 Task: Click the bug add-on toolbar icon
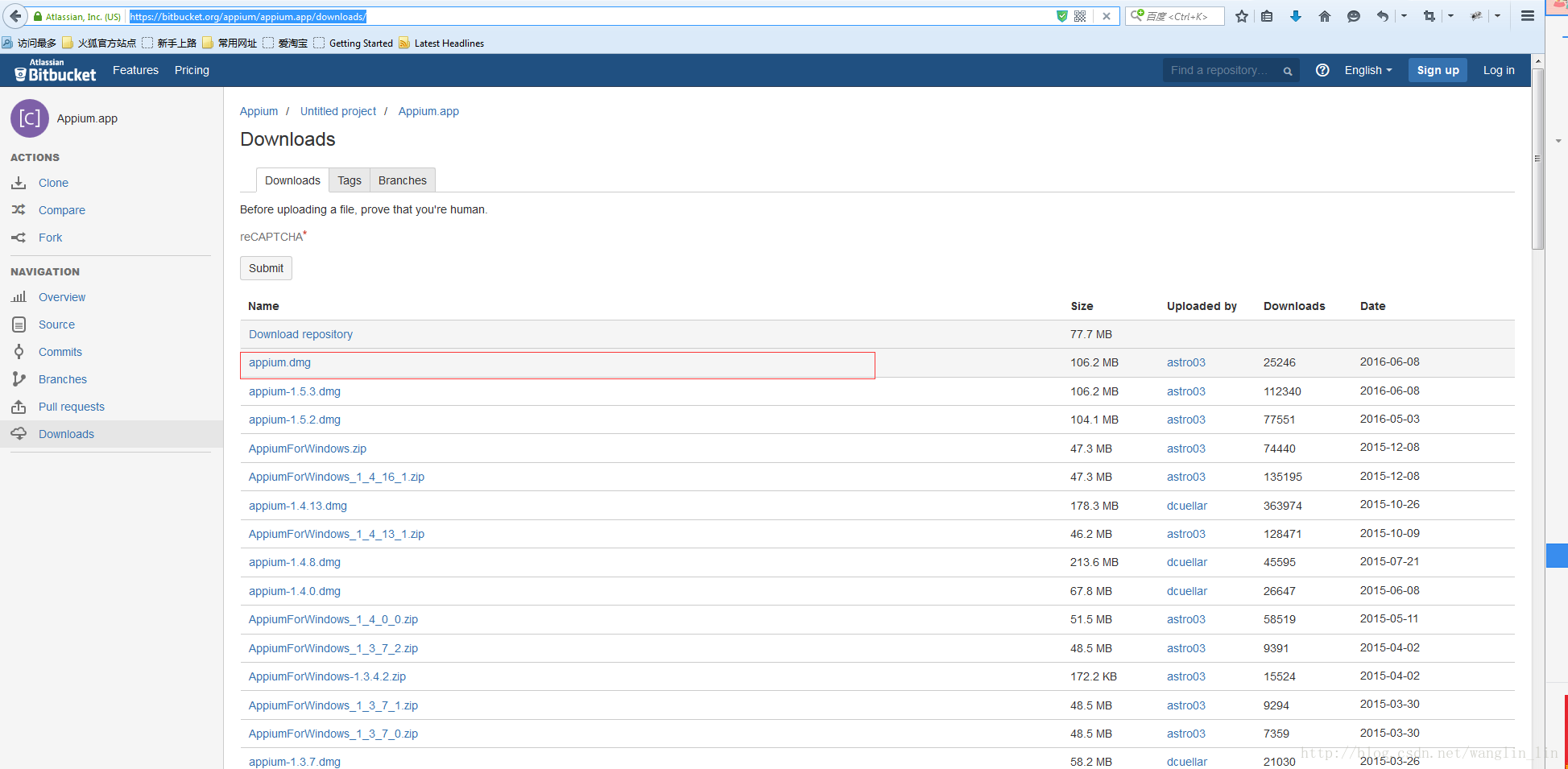point(1476,16)
